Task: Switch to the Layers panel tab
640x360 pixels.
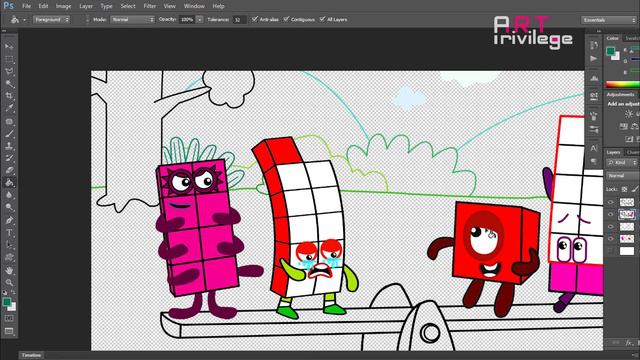Action: [x=613, y=152]
